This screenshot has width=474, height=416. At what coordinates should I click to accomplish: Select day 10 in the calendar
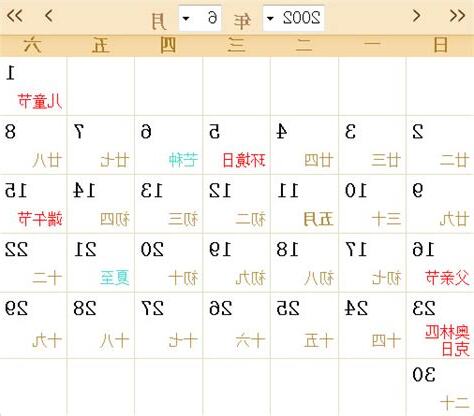(372, 204)
